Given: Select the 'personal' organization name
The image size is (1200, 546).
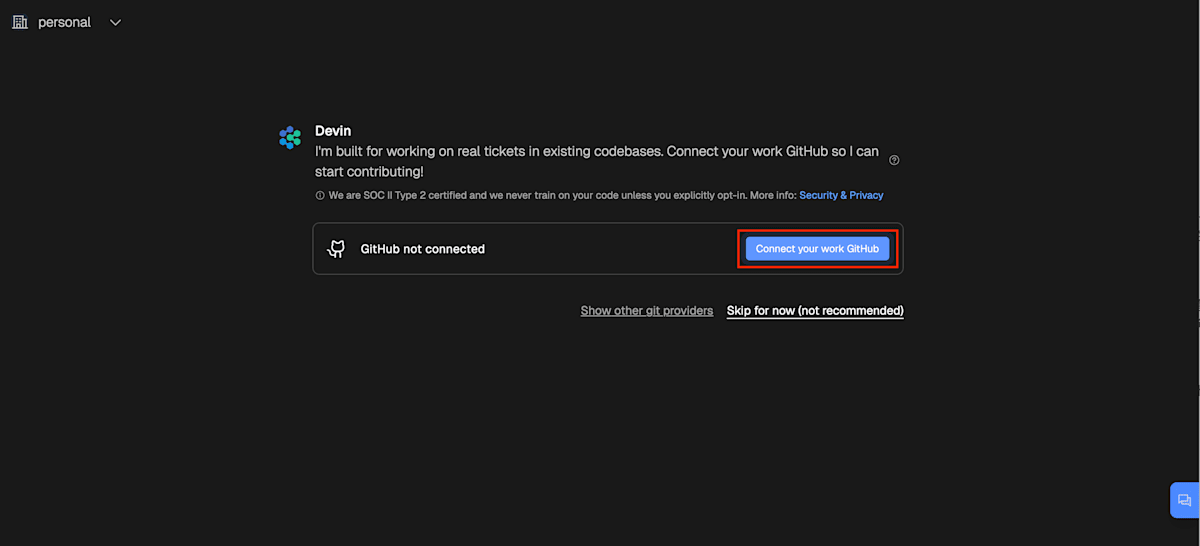Looking at the screenshot, I should [x=64, y=22].
